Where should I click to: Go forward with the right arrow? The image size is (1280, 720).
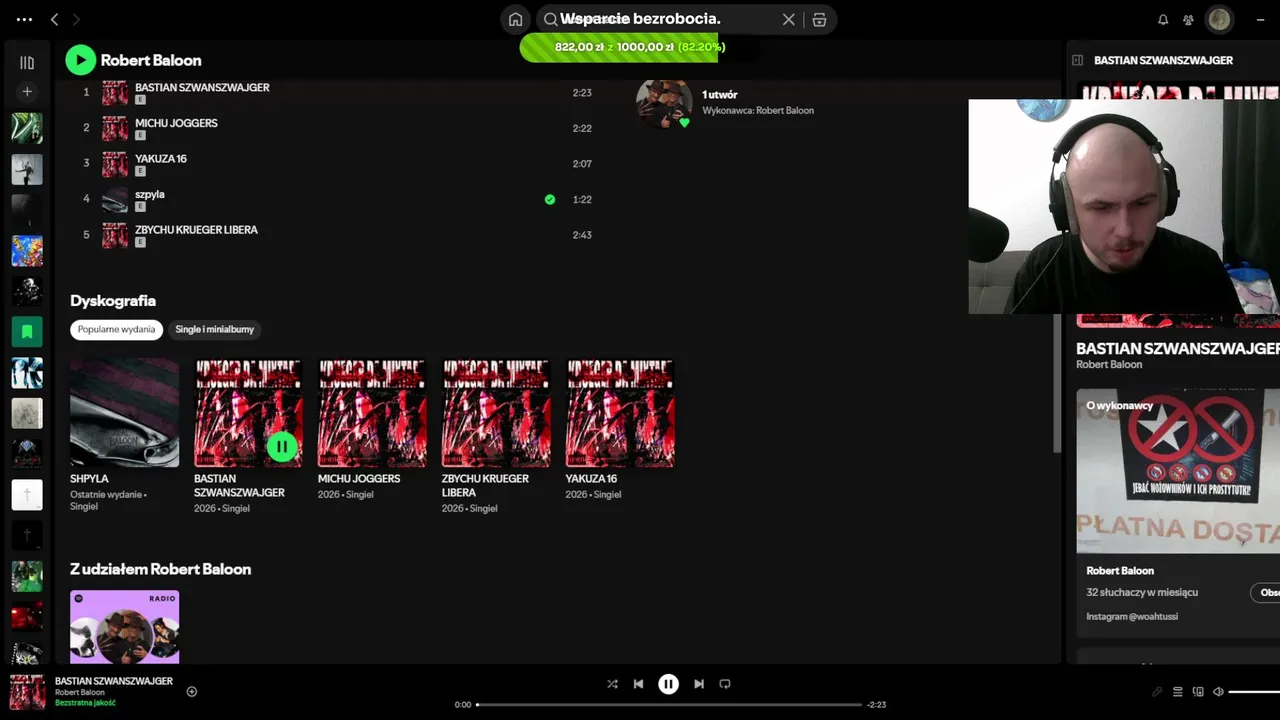coord(76,19)
